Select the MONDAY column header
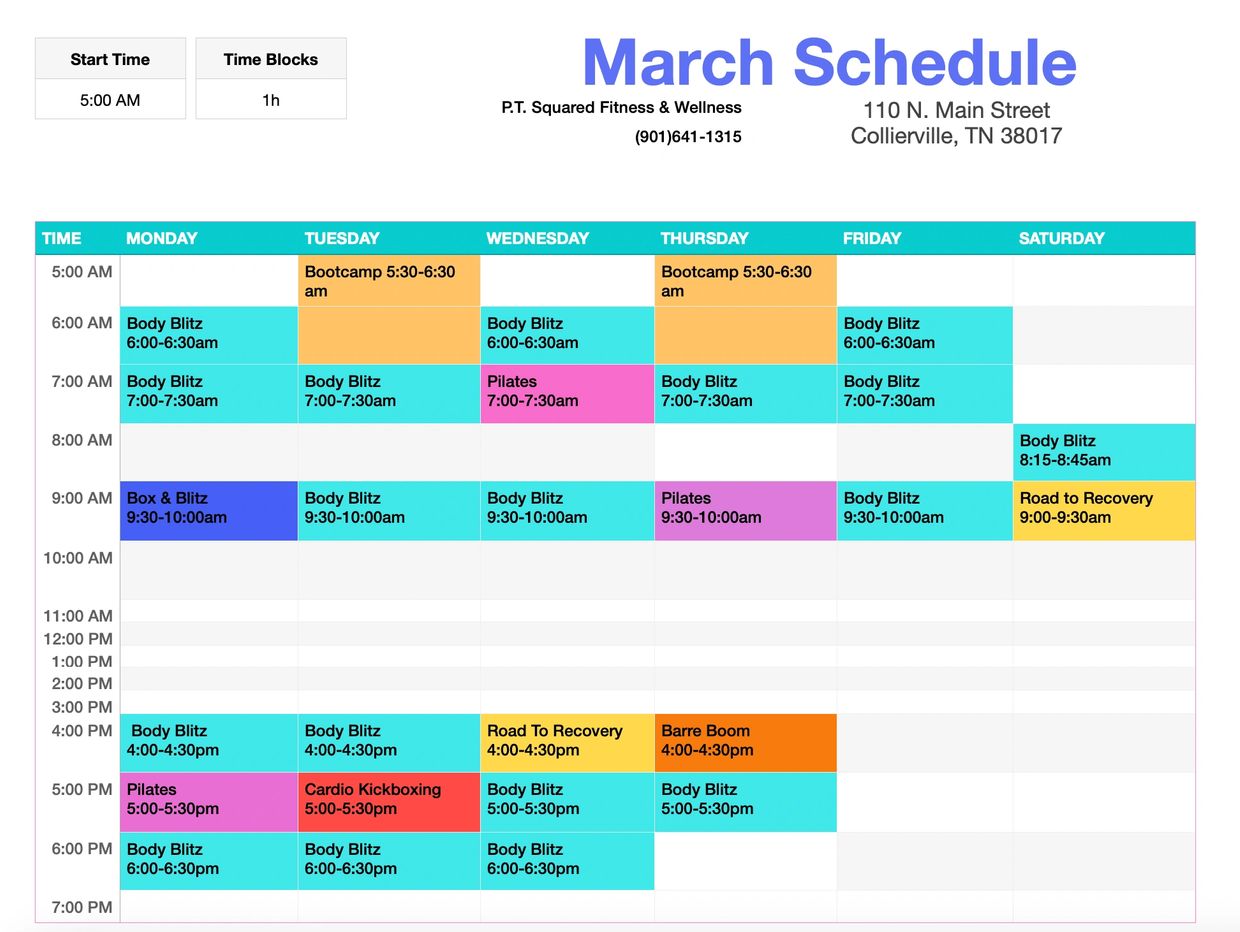Screen dimensions: 1240x932 pos(162,238)
